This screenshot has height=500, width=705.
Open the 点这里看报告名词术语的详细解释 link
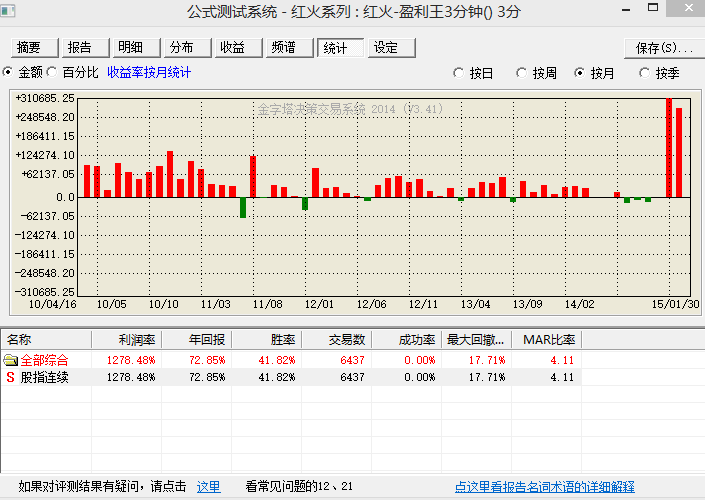click(x=544, y=487)
